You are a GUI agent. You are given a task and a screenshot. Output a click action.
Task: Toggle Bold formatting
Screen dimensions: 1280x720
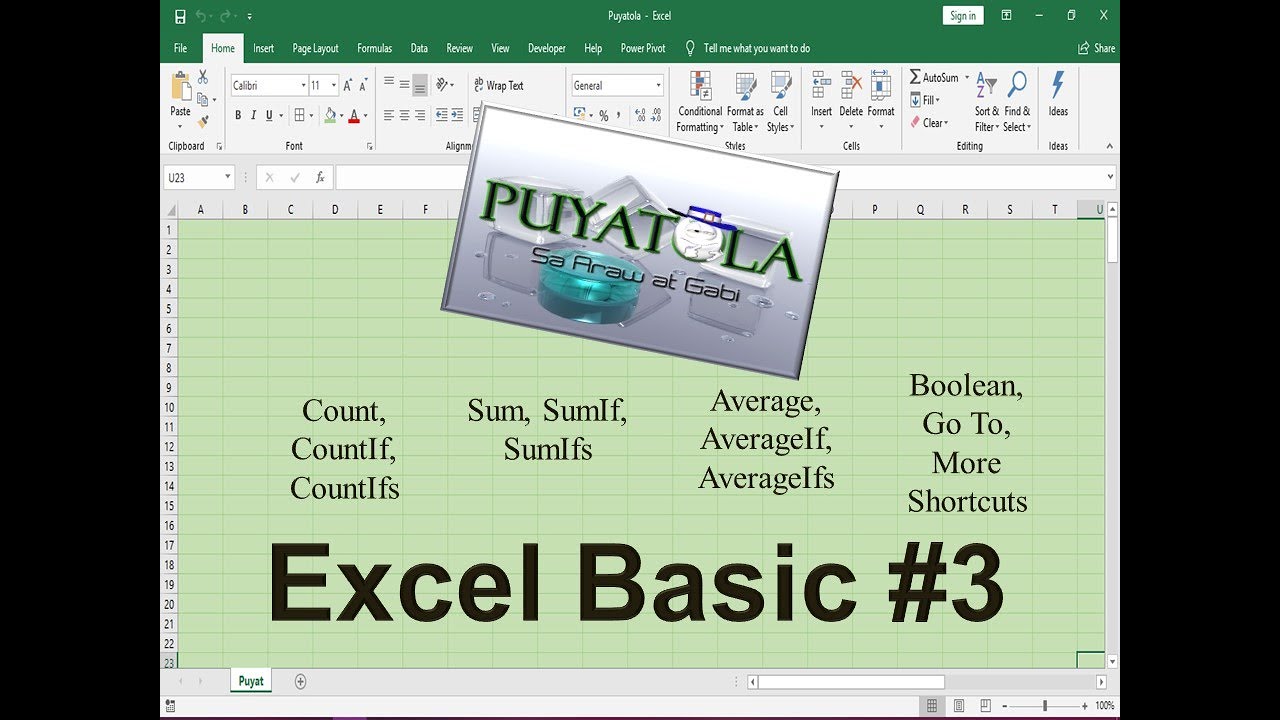[x=238, y=115]
